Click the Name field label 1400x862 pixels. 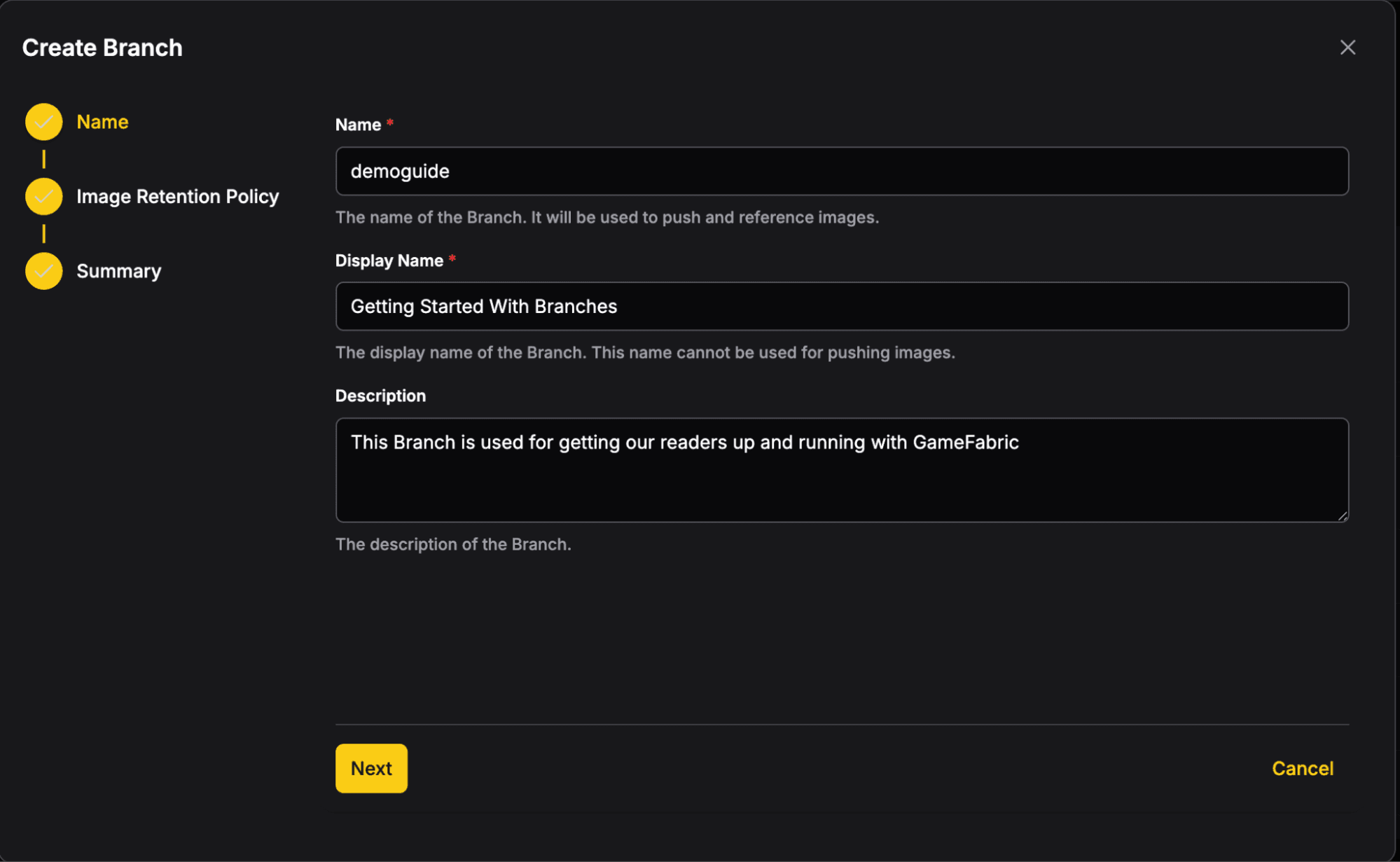click(x=358, y=125)
